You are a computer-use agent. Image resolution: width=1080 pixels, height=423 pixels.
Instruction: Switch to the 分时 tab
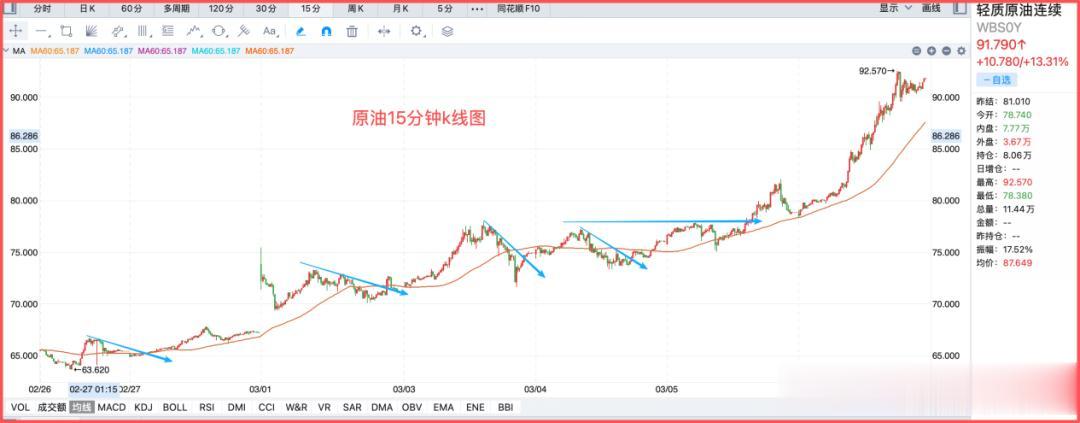point(42,9)
